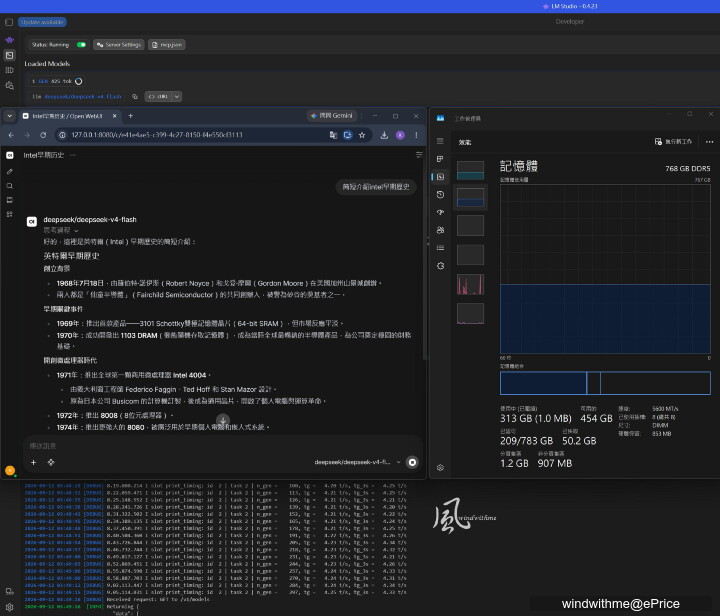Open Task Manager hamburger navigation menu
Screen dimensions: 720x616
440,141
